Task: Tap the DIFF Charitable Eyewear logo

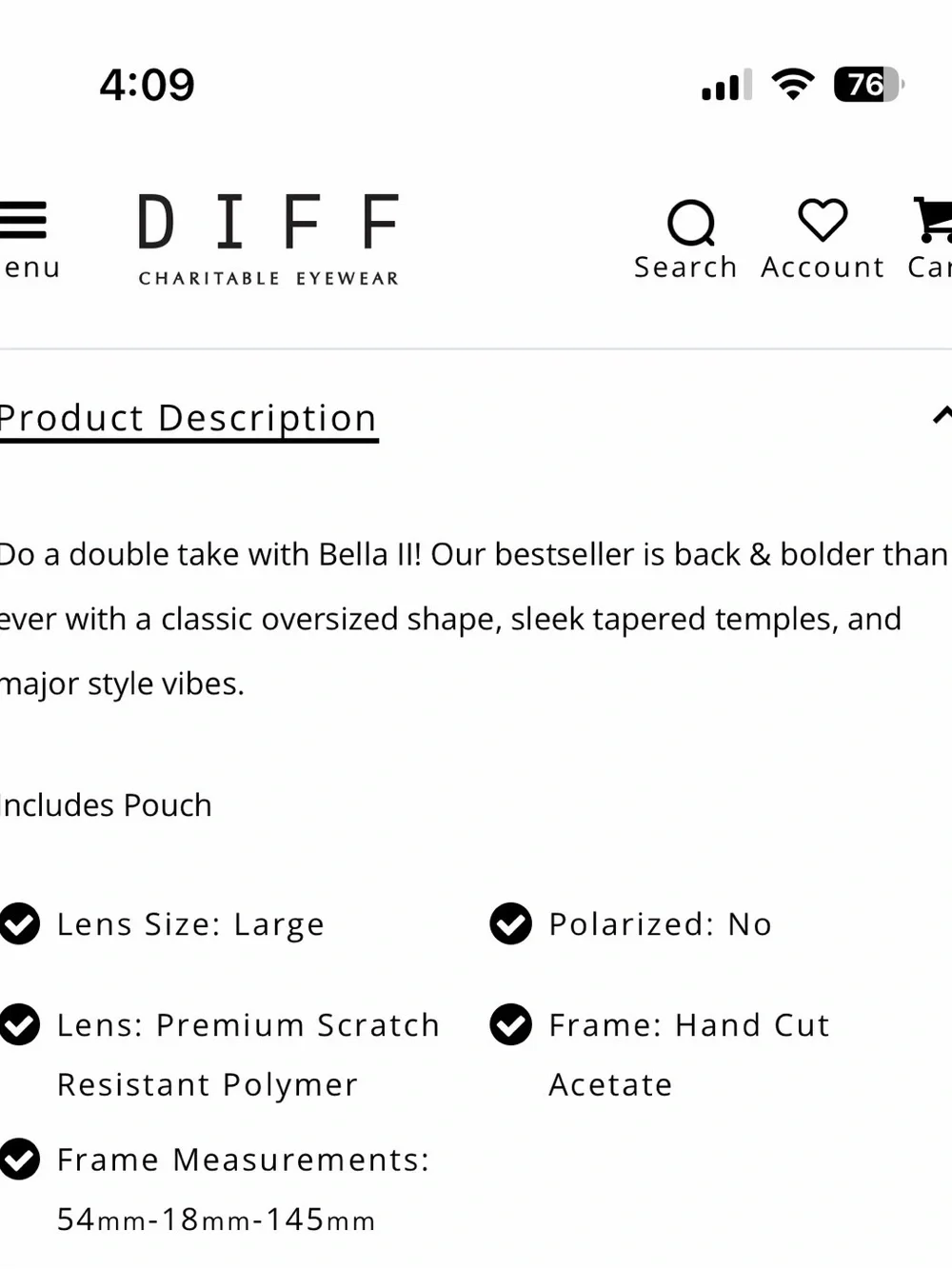Action: 268,240
